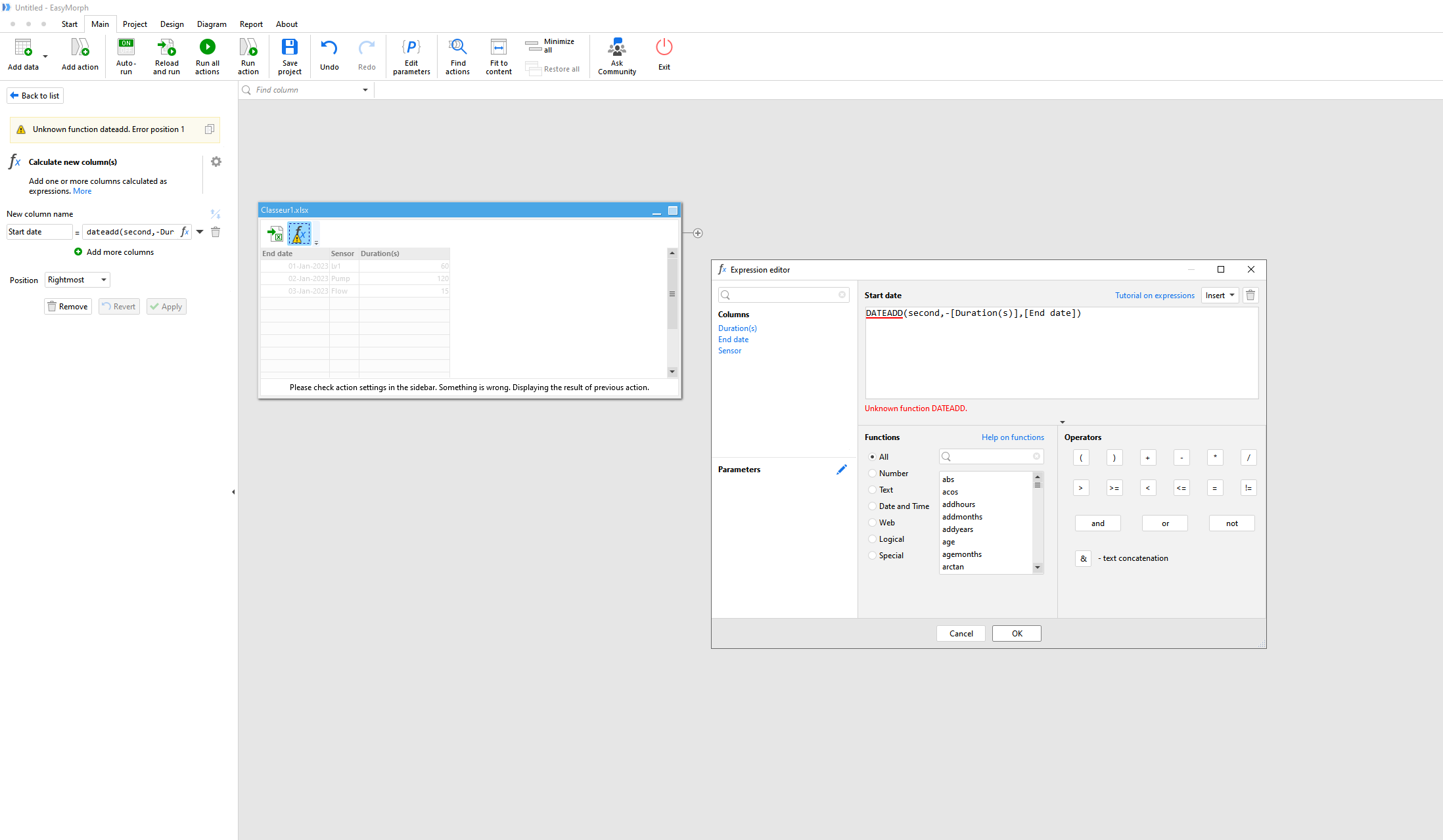Image resolution: width=1443 pixels, height=840 pixels.
Task: Click the column renaming icon beside New column name
Action: click(216, 214)
